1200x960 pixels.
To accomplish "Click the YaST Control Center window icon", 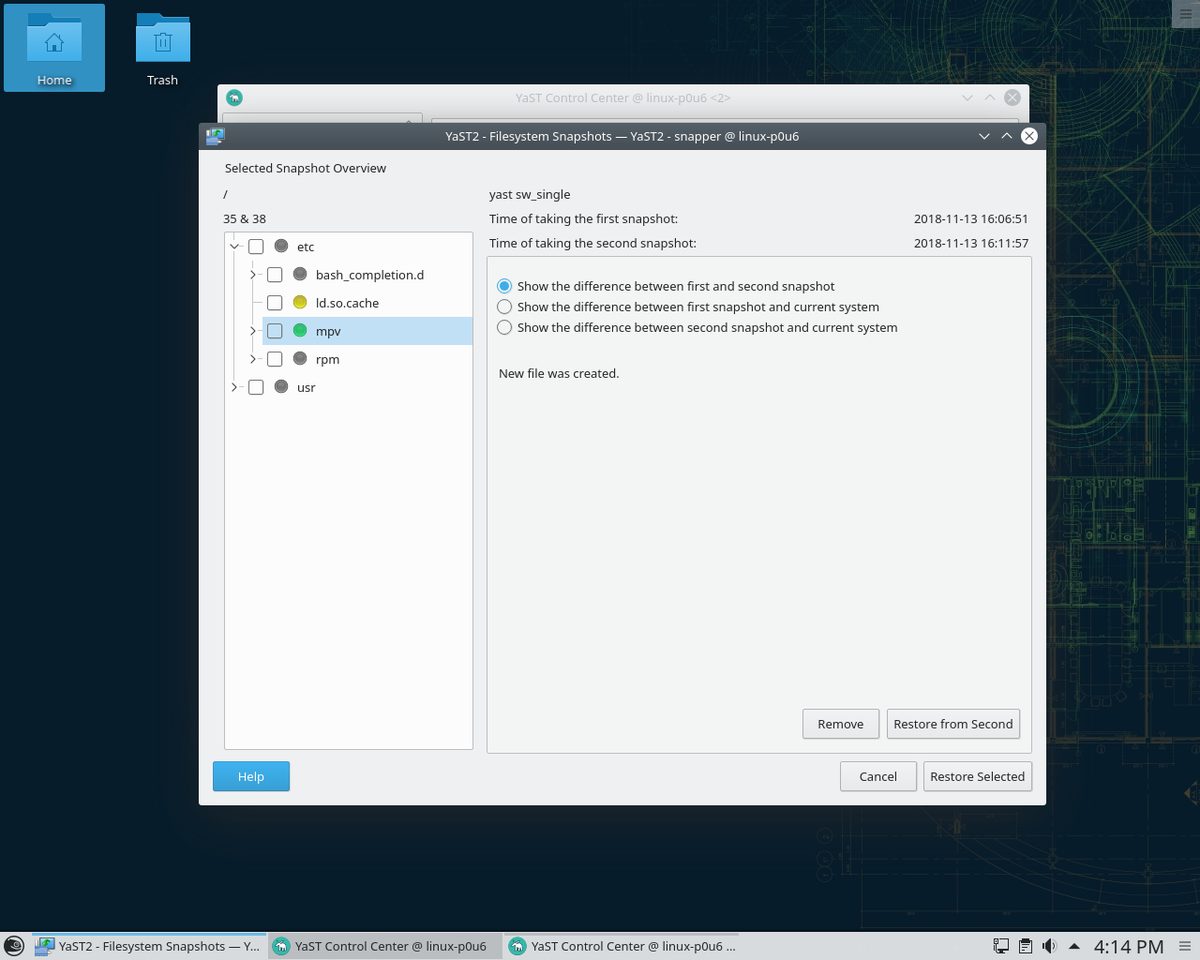I will [x=234, y=98].
